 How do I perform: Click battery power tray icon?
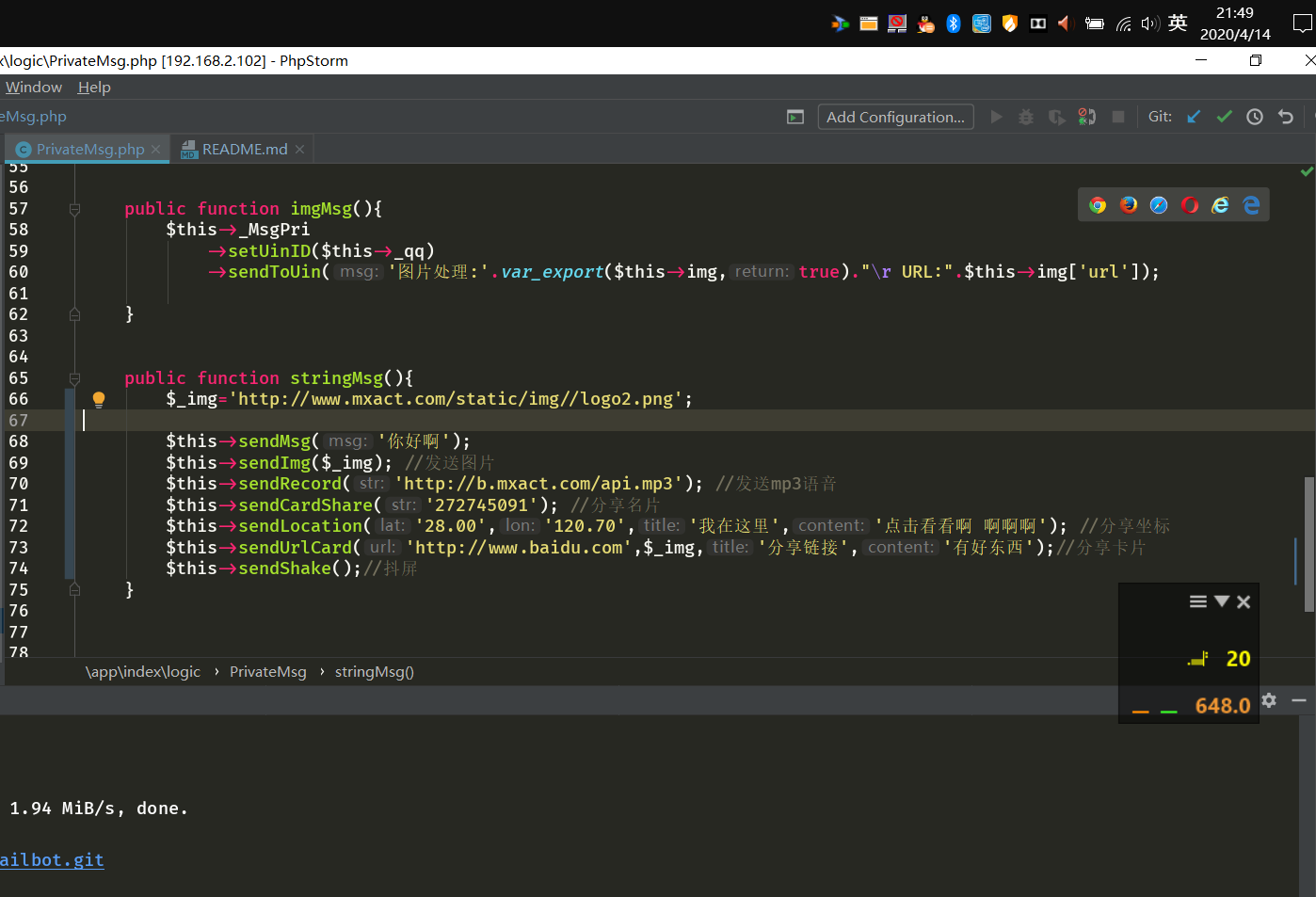pos(1094,24)
